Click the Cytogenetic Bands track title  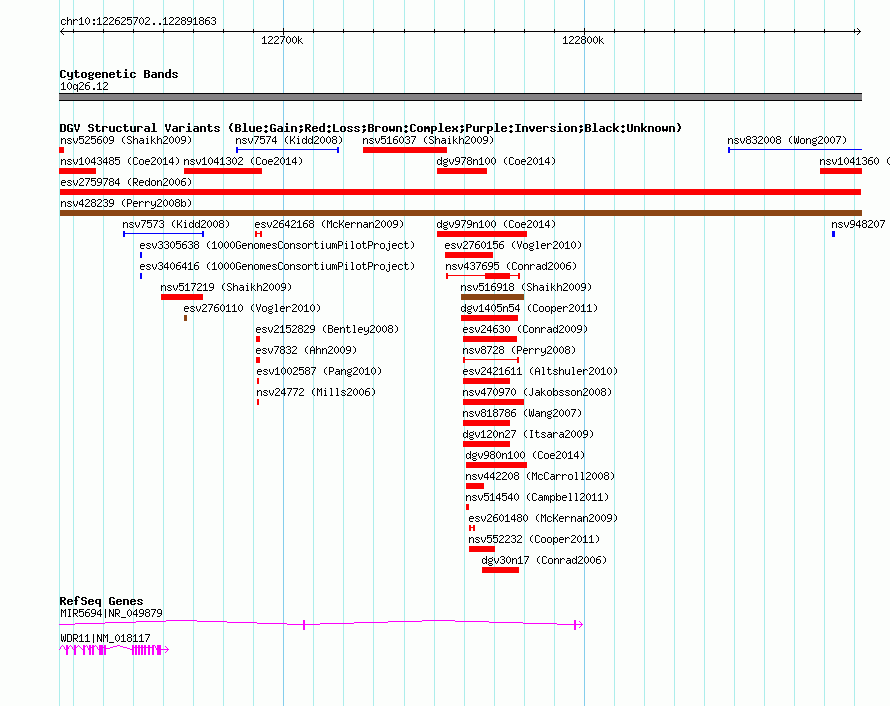119,74
